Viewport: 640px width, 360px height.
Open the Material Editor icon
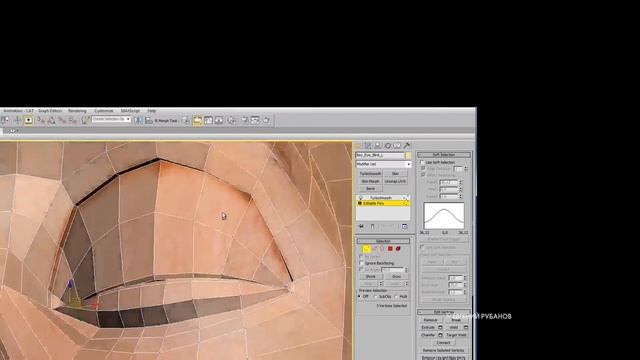(x=231, y=120)
